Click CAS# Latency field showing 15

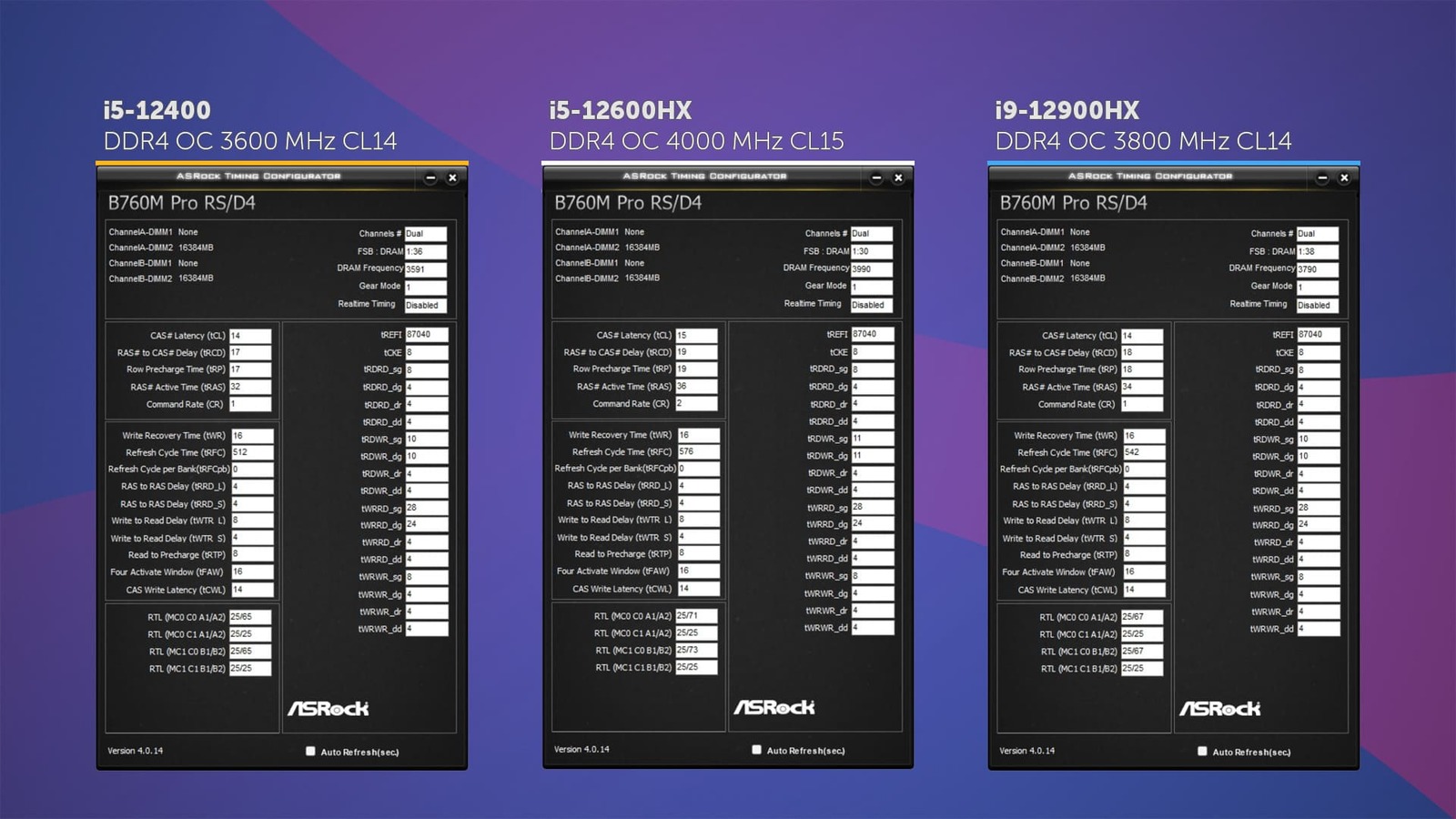tap(696, 335)
